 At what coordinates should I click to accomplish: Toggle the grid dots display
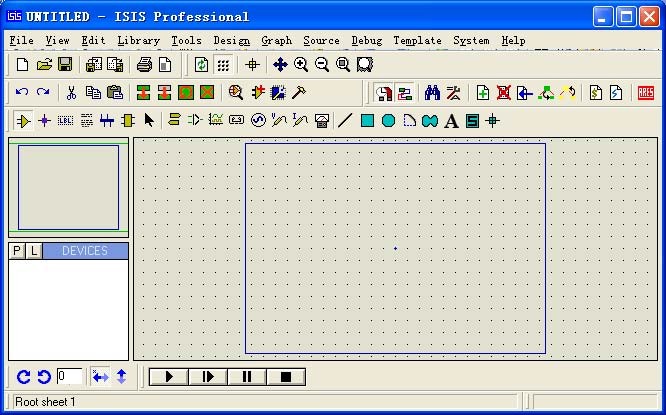(x=223, y=65)
